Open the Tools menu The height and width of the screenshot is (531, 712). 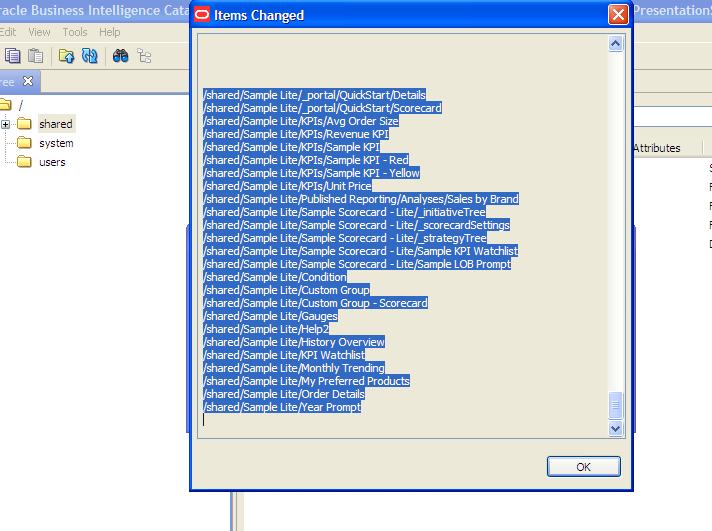point(74,32)
